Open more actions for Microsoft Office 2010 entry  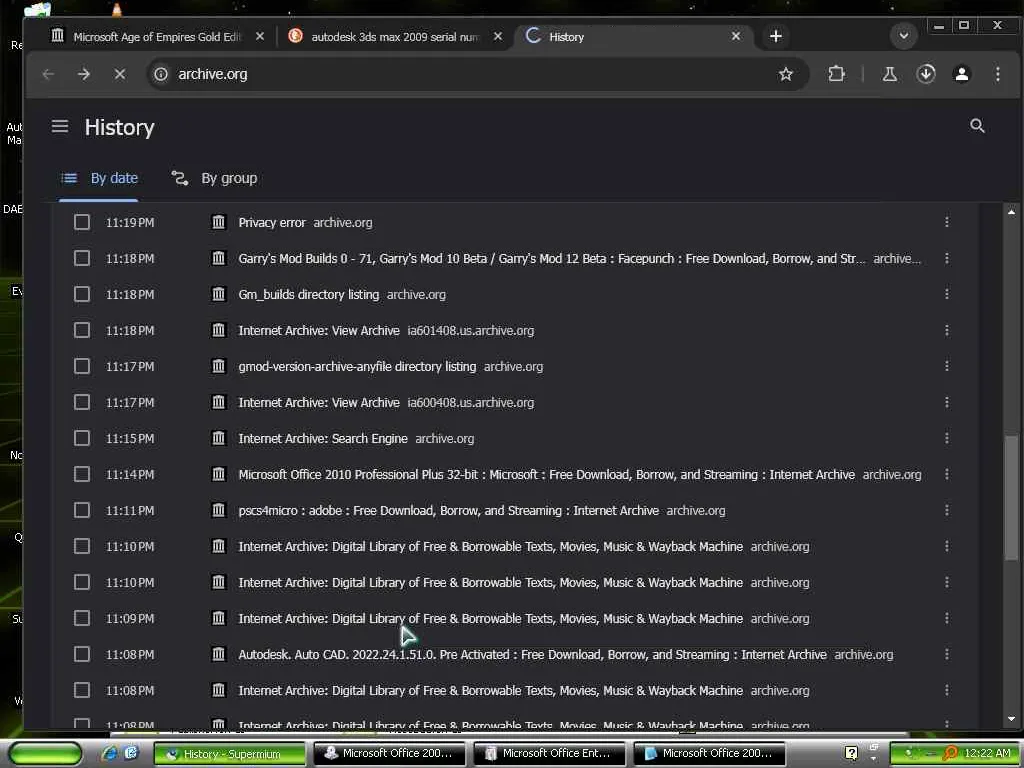coord(946,475)
